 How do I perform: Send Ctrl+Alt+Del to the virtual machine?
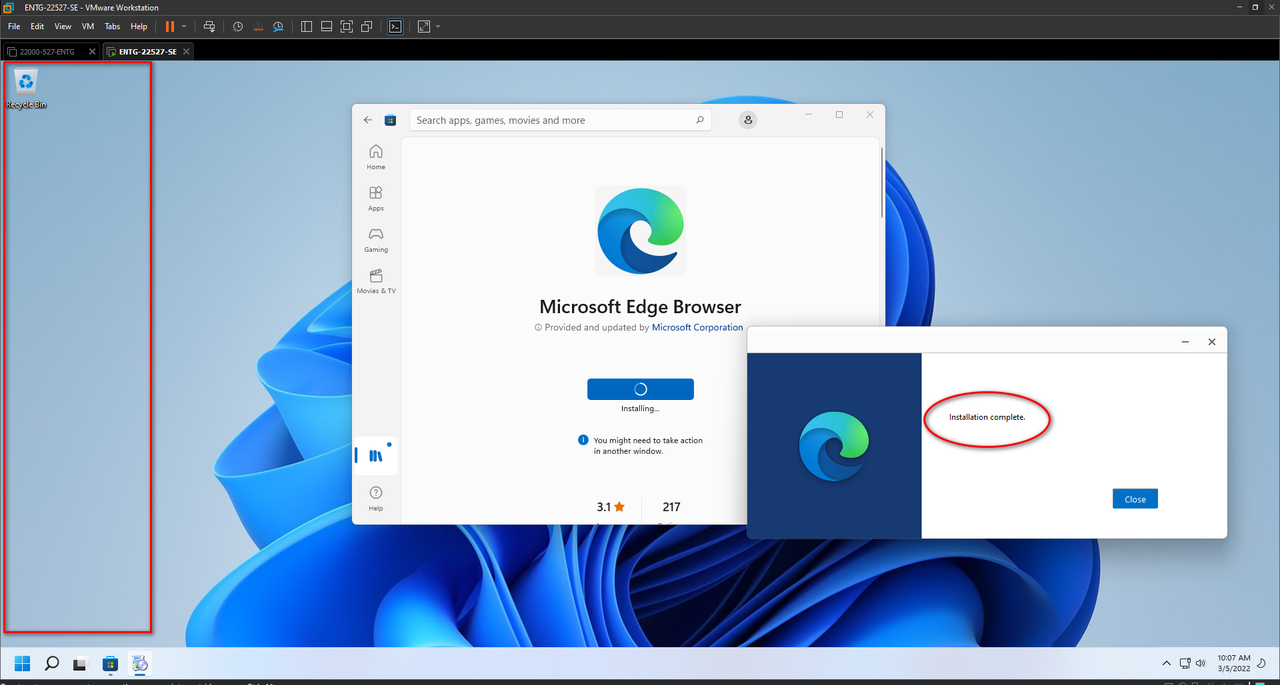209,26
